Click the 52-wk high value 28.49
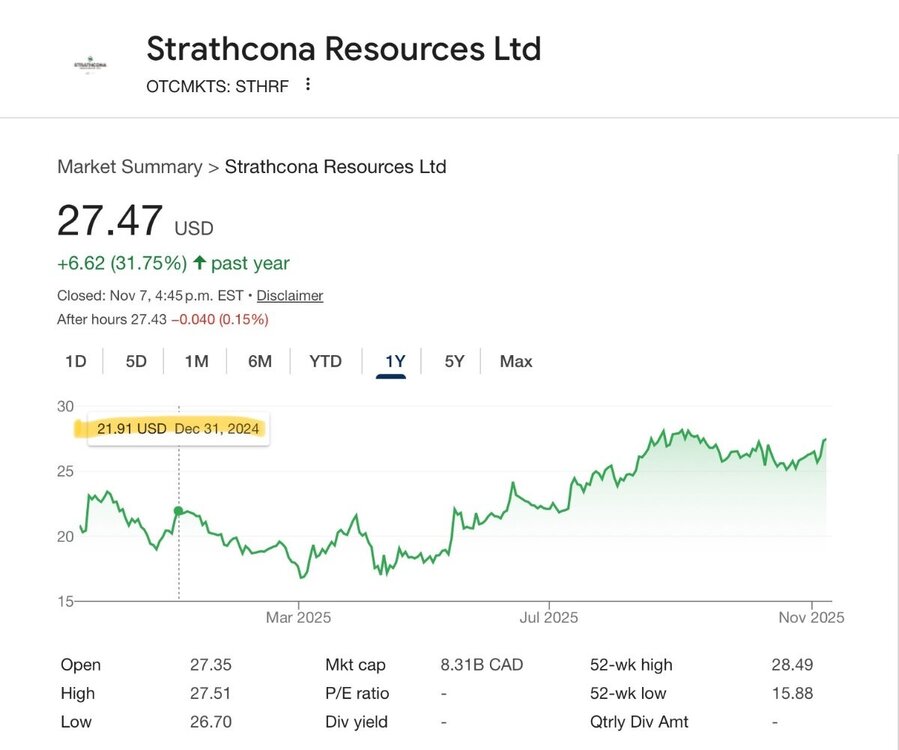The width and height of the screenshot is (899, 750). [792, 665]
